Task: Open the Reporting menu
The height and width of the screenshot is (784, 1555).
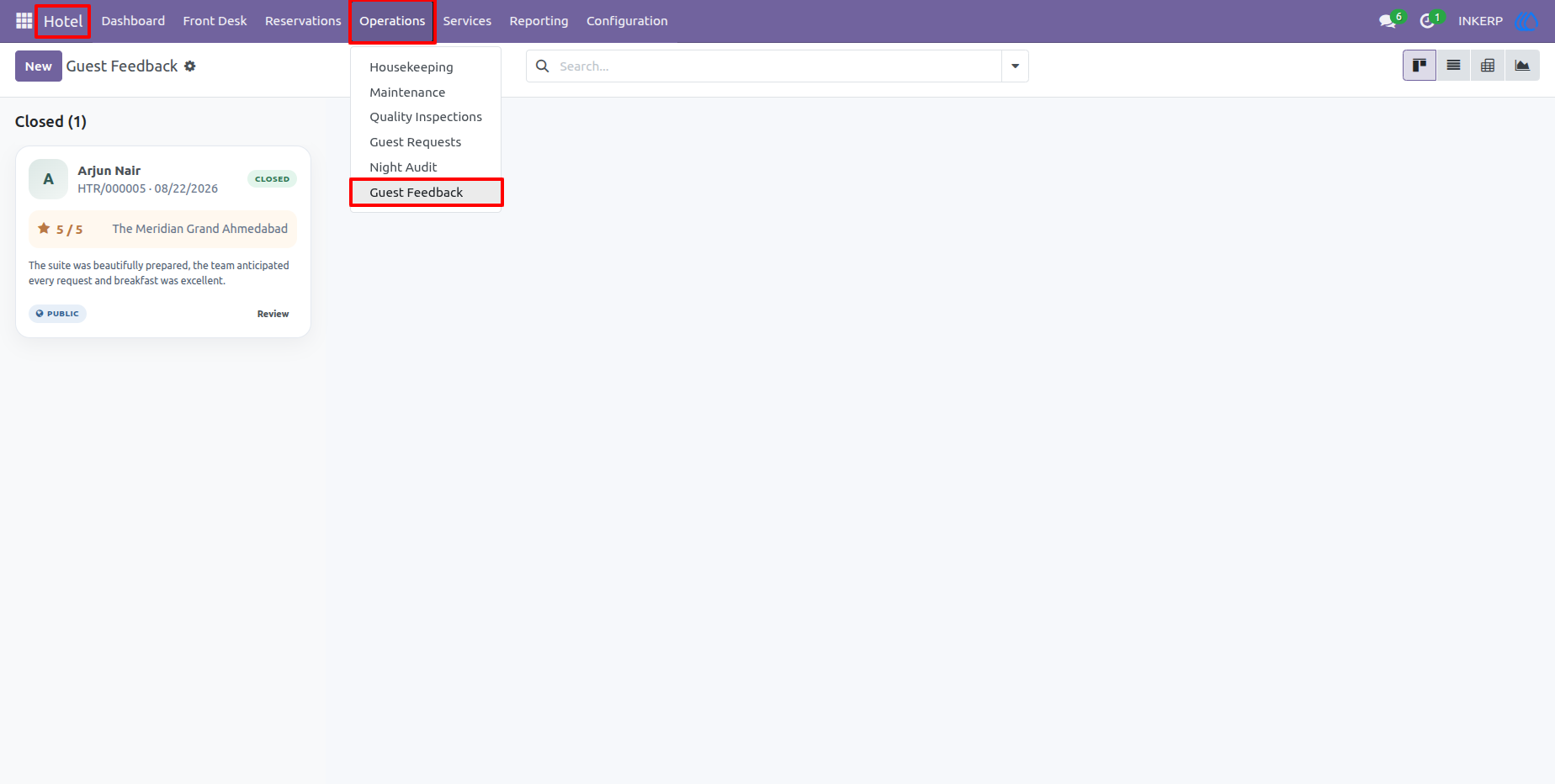Action: click(x=539, y=21)
